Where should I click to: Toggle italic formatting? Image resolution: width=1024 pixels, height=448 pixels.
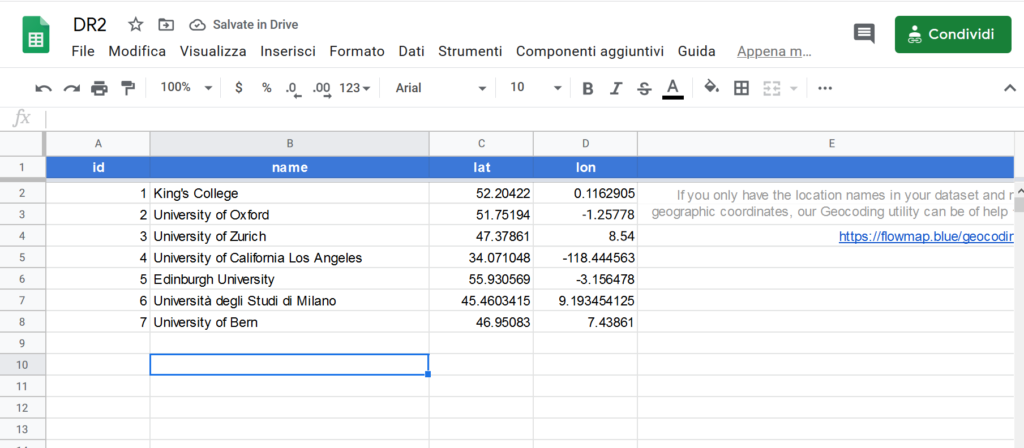click(616, 88)
